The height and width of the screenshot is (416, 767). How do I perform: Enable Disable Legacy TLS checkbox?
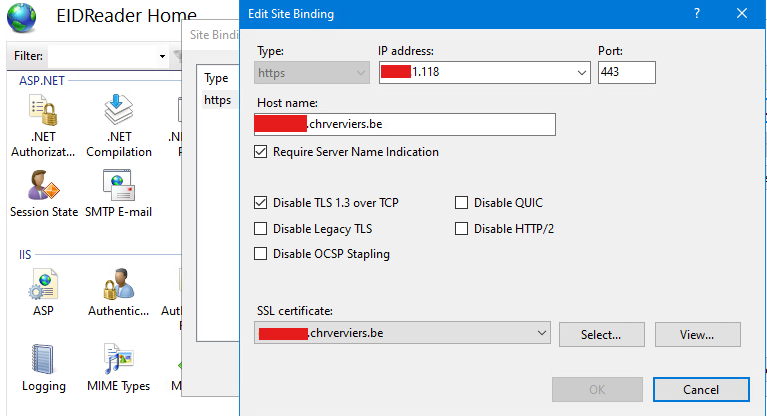[261, 229]
